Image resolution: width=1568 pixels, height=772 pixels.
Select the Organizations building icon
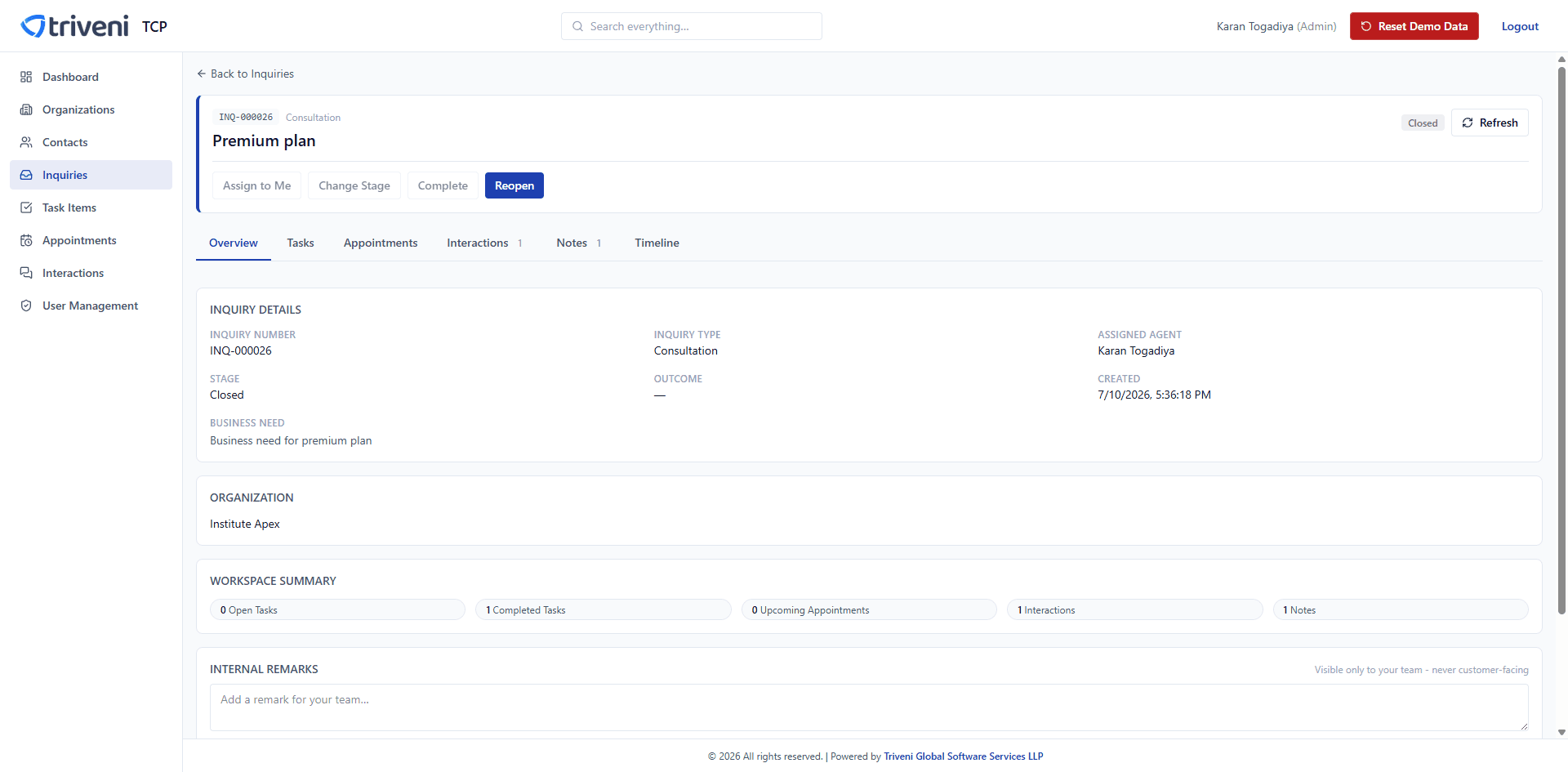26,109
